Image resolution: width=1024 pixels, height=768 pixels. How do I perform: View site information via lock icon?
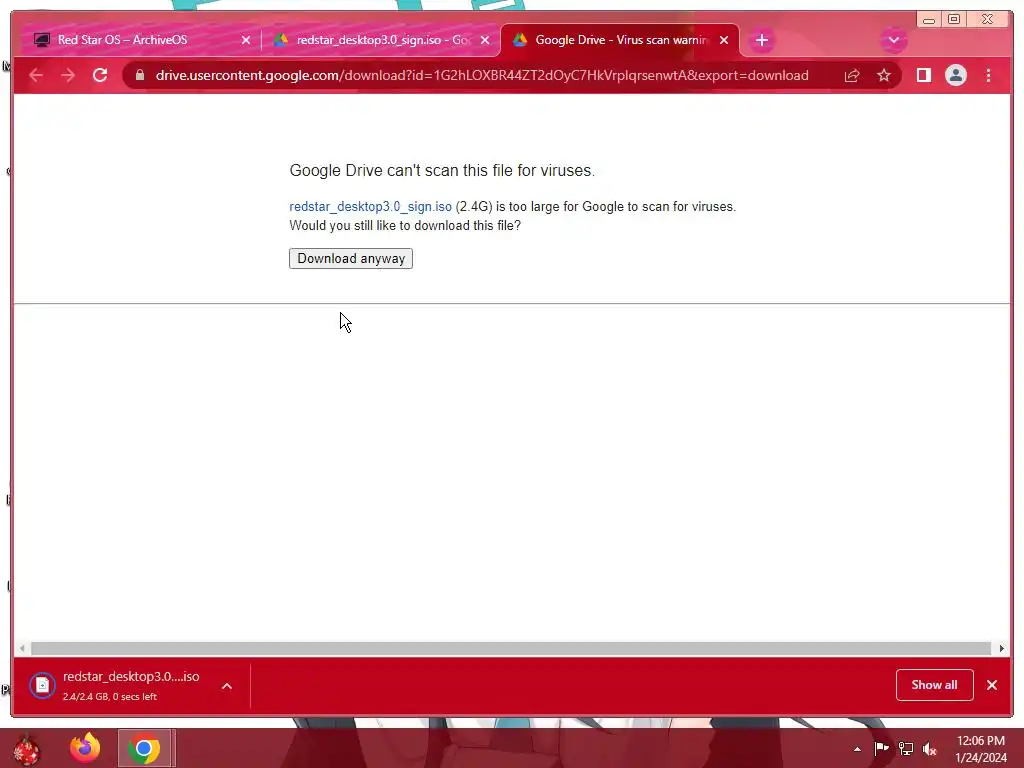coord(139,75)
